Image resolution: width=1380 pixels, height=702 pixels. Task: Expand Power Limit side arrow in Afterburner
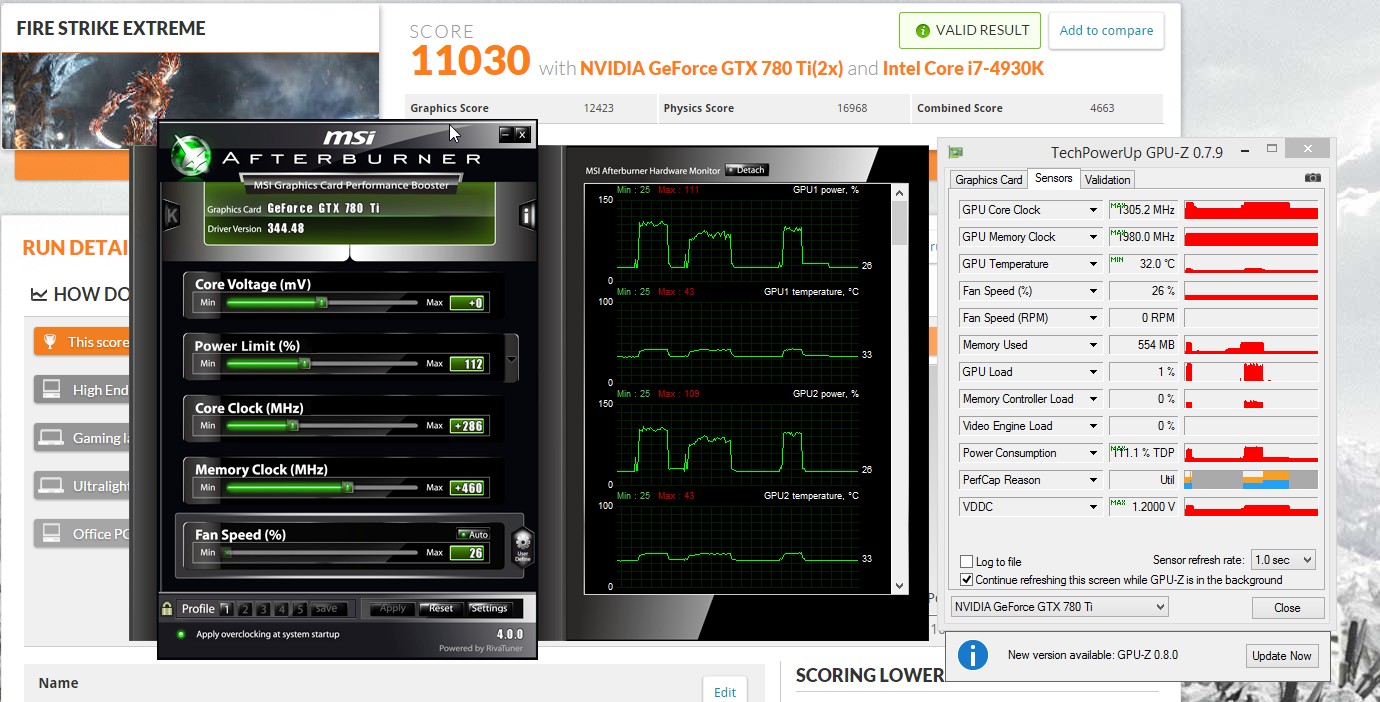(x=512, y=358)
